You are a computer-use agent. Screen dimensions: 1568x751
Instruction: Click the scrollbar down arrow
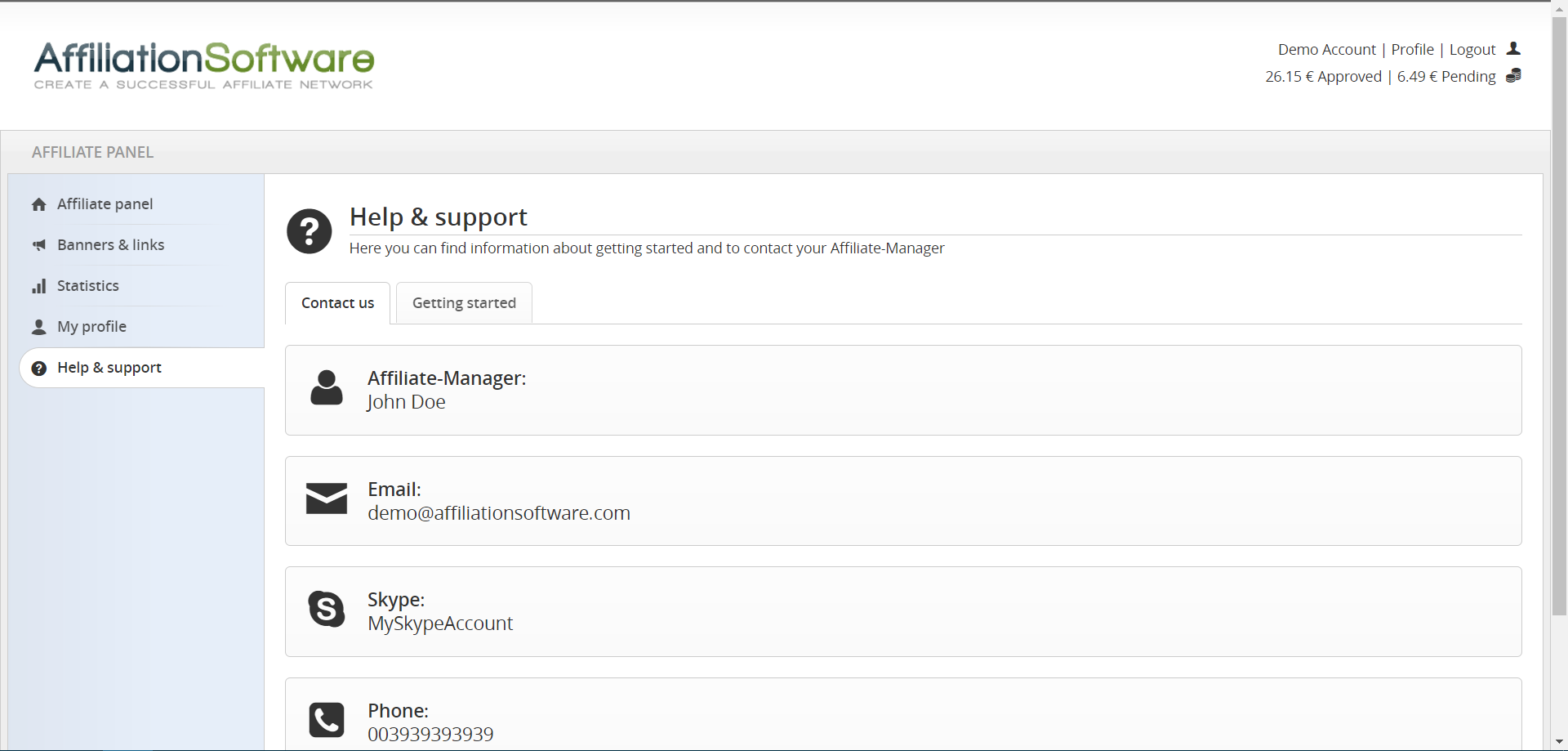[x=1559, y=742]
